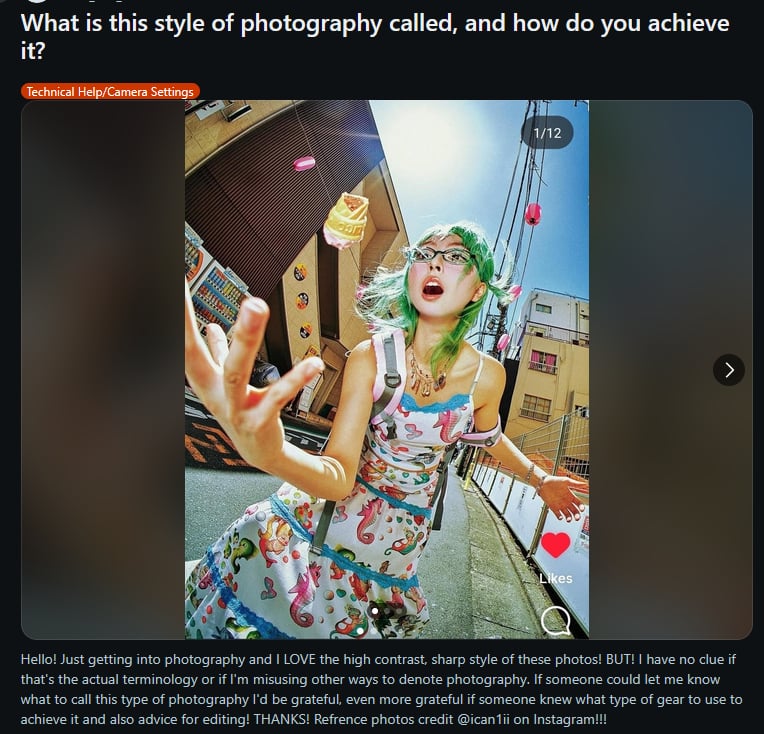Screen dimensions: 764x734
Task: Click the 1/12 image counter badge
Action: pos(547,133)
